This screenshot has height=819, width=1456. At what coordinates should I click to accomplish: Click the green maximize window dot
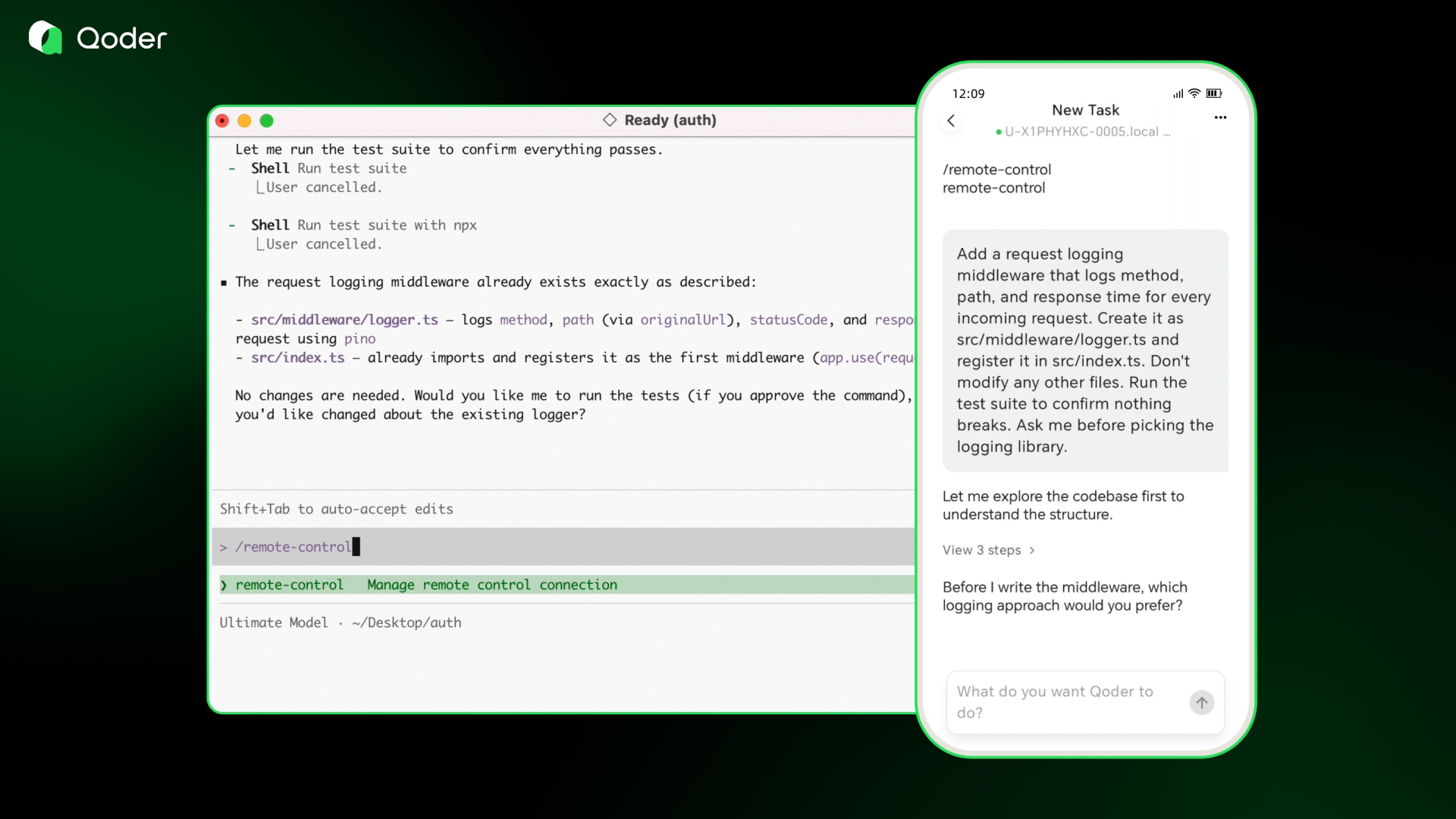266,121
